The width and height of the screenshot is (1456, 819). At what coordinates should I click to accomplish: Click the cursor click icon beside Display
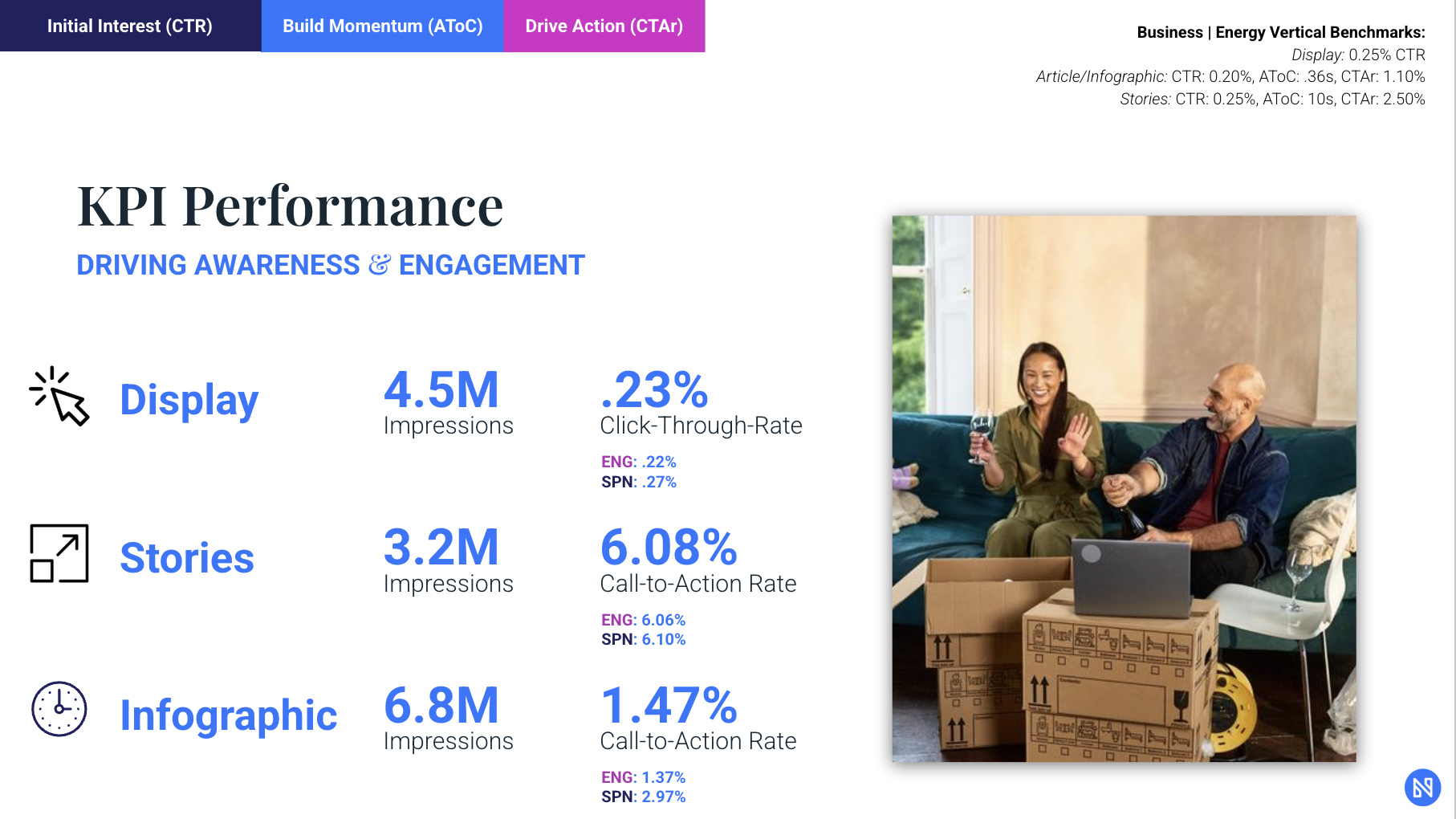[59, 396]
